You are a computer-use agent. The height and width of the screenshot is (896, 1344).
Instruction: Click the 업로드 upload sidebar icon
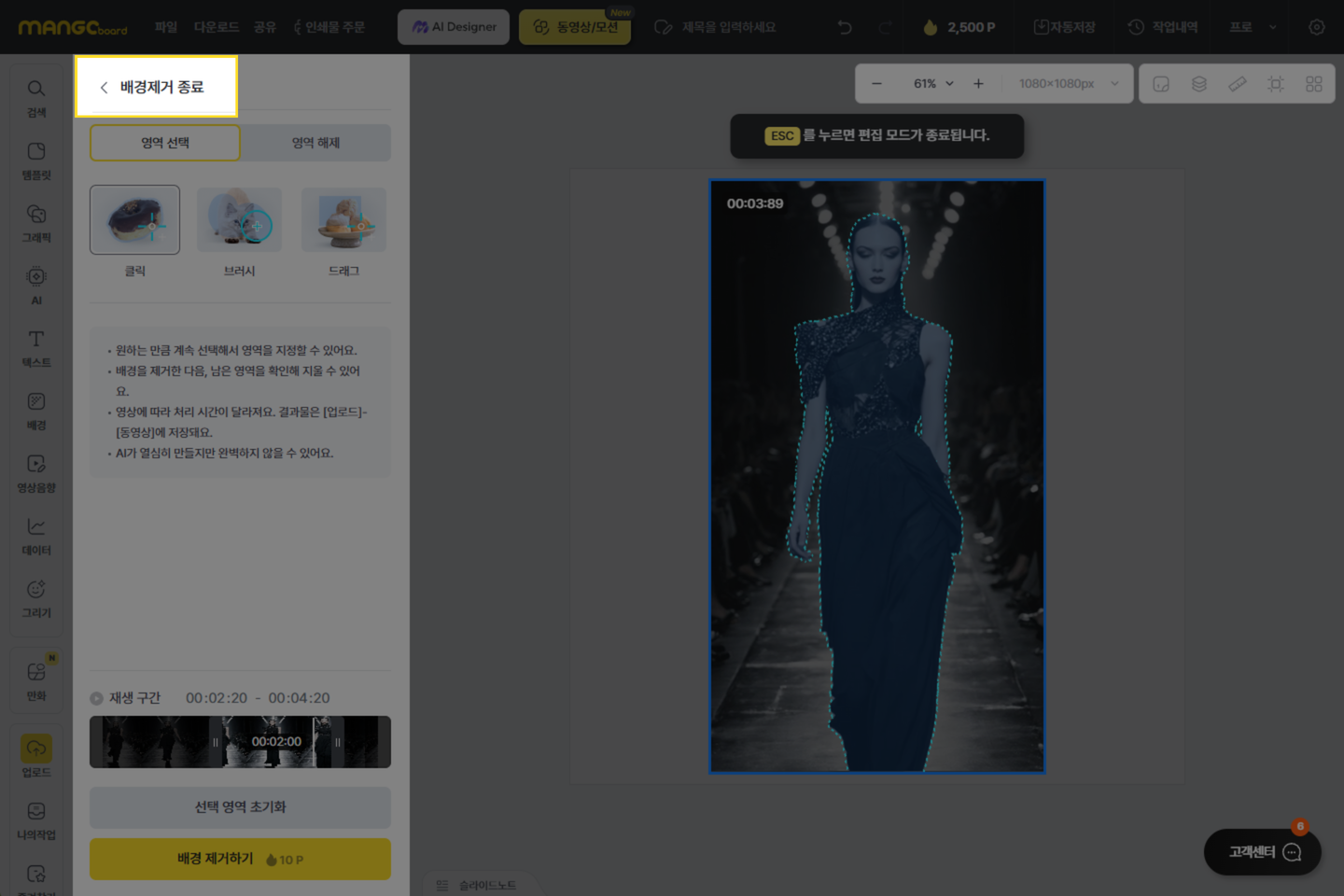35,756
